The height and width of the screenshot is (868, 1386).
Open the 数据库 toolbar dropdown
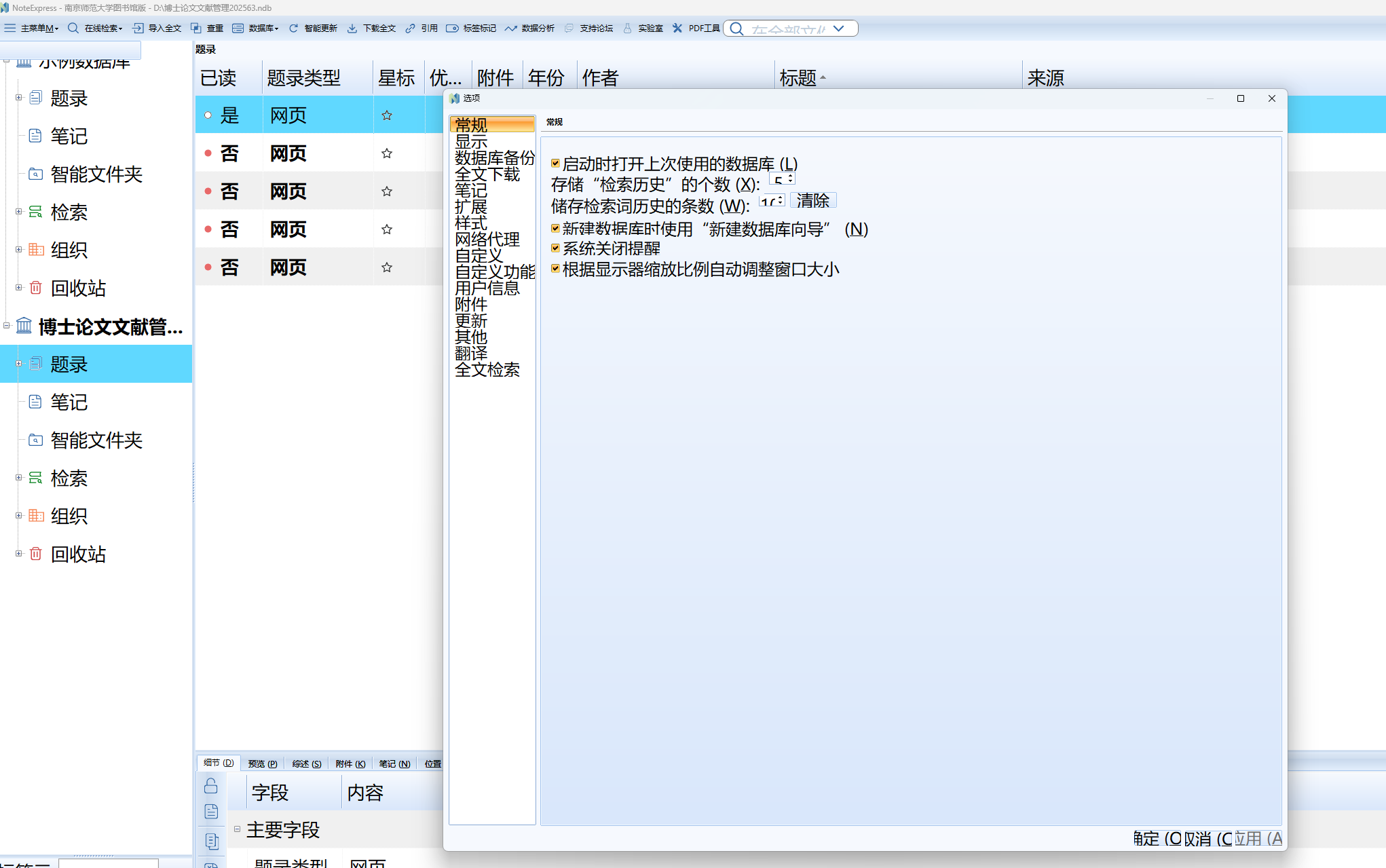click(256, 28)
